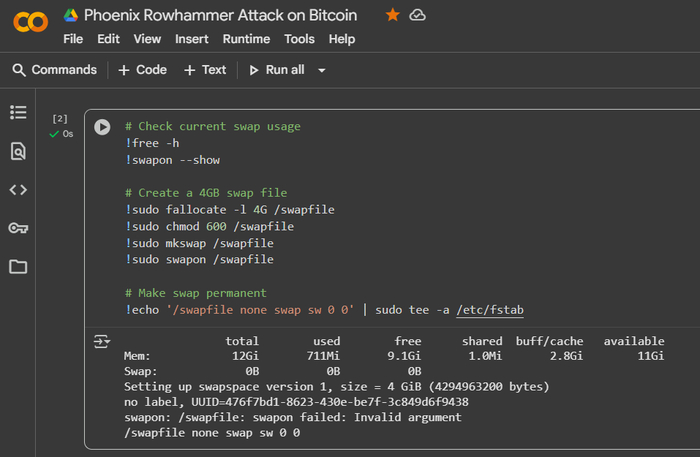
Task: Add a new Text cell
Action: [x=205, y=70]
